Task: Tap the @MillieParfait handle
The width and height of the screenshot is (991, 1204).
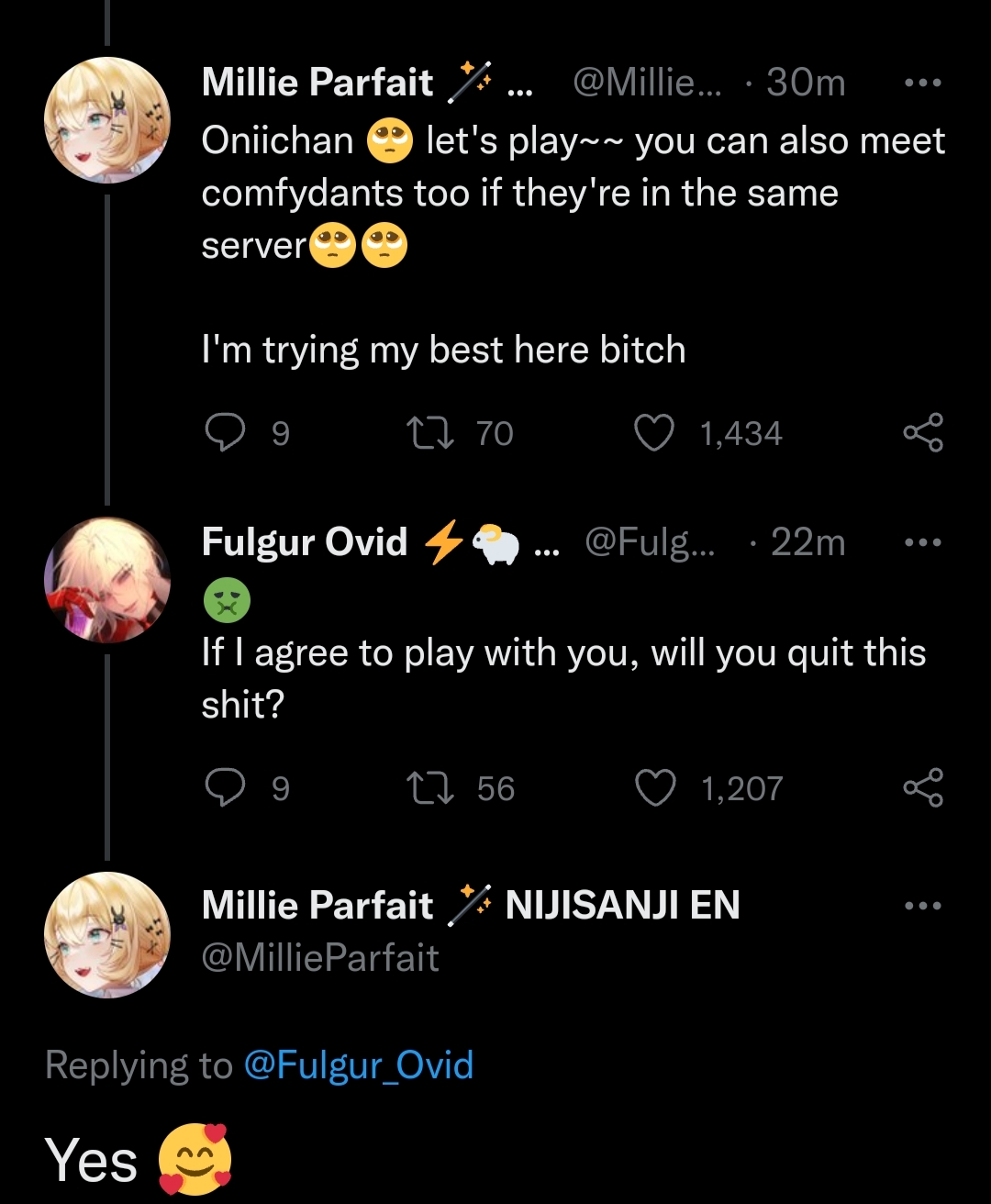Action: point(320,958)
